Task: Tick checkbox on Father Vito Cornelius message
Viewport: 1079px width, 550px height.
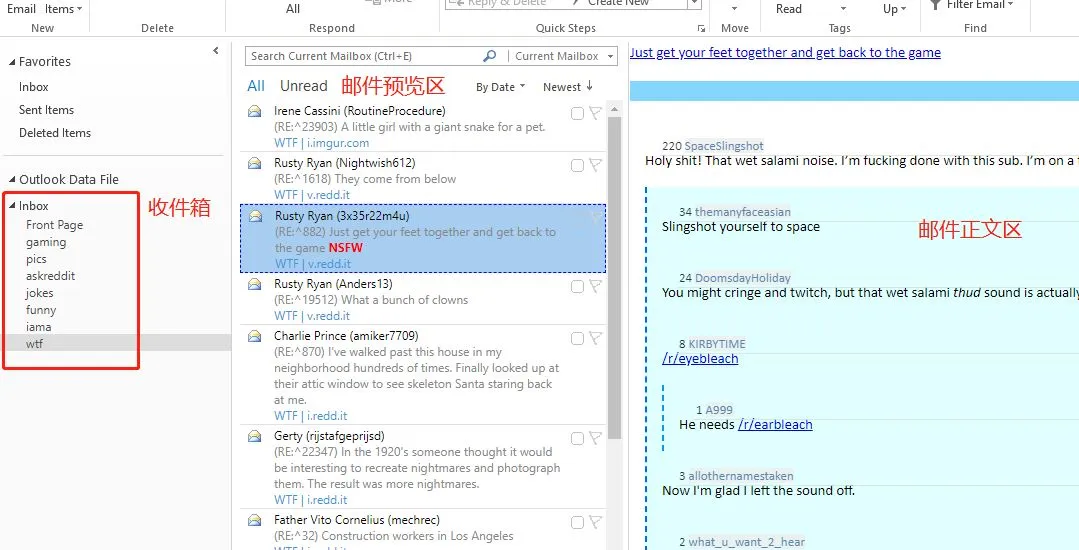Action: pos(577,522)
